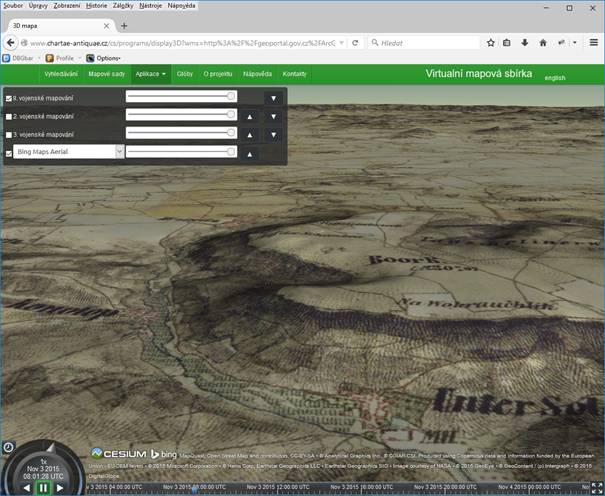Image resolution: width=605 pixels, height=496 pixels.
Task: Open the Soubor menu
Action: 13,6
